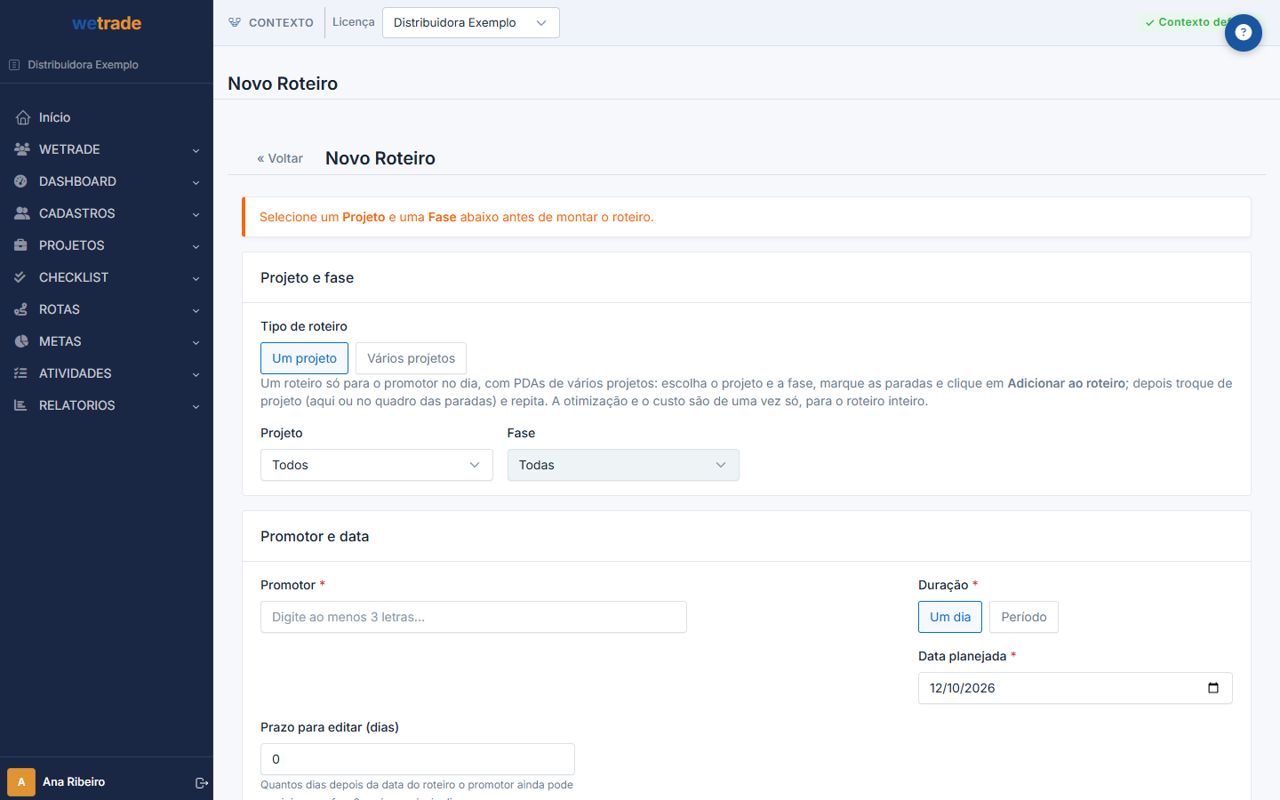Click the PROJETOS briefcase icon

tap(22, 246)
